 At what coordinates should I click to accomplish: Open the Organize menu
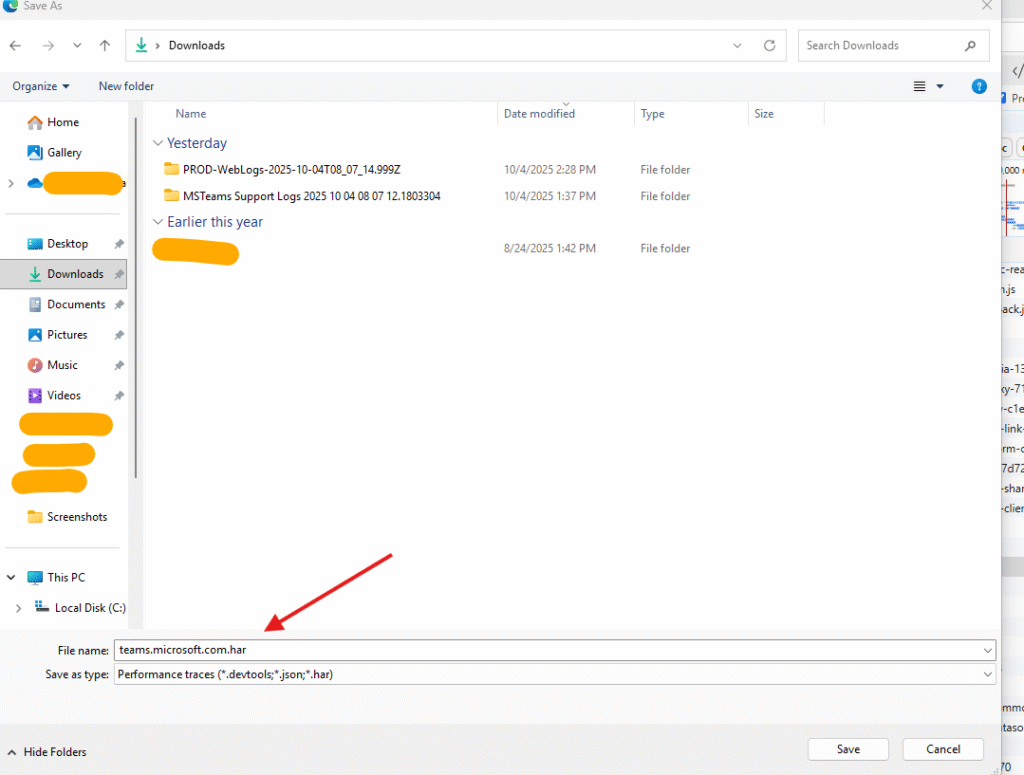[41, 87]
